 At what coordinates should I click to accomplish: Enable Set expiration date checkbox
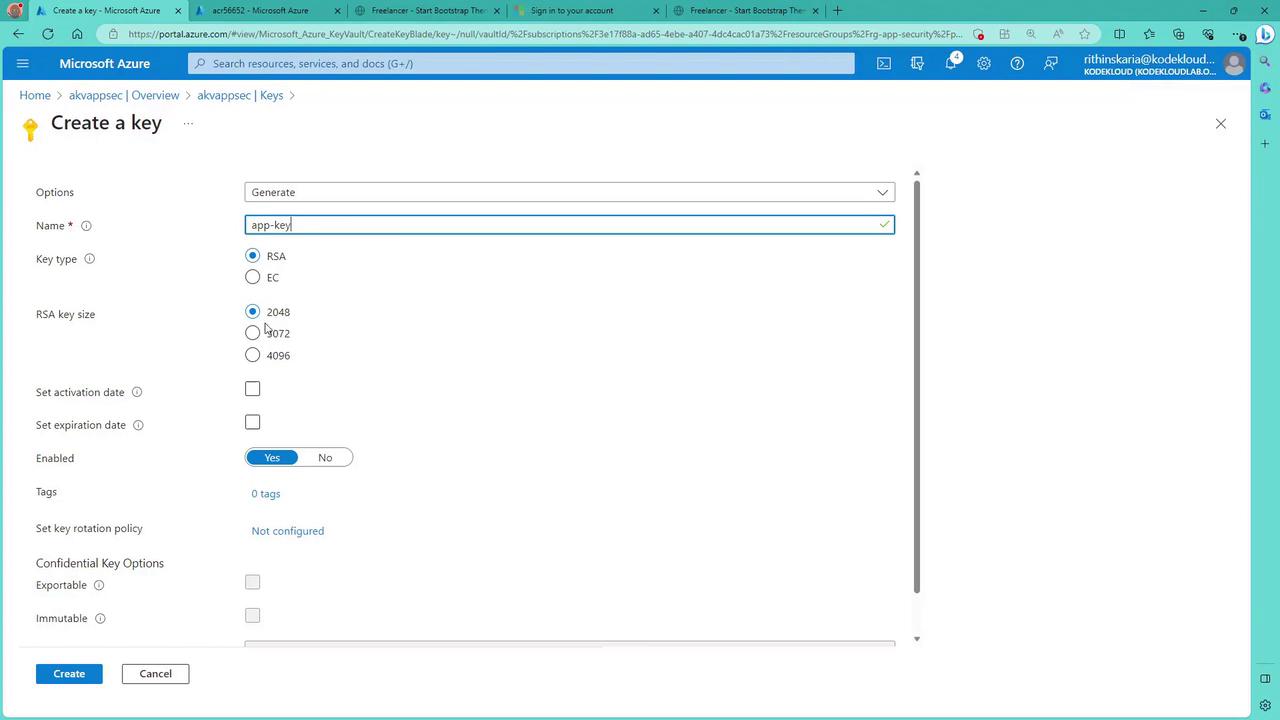[x=253, y=422]
